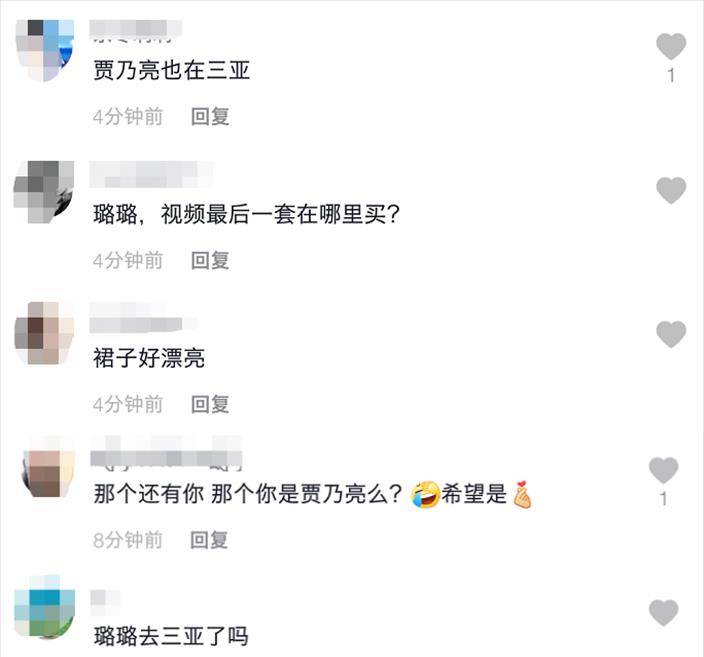Image resolution: width=704 pixels, height=657 pixels.
Task: Reply to the 8分钟前 comment
Action: point(209,540)
